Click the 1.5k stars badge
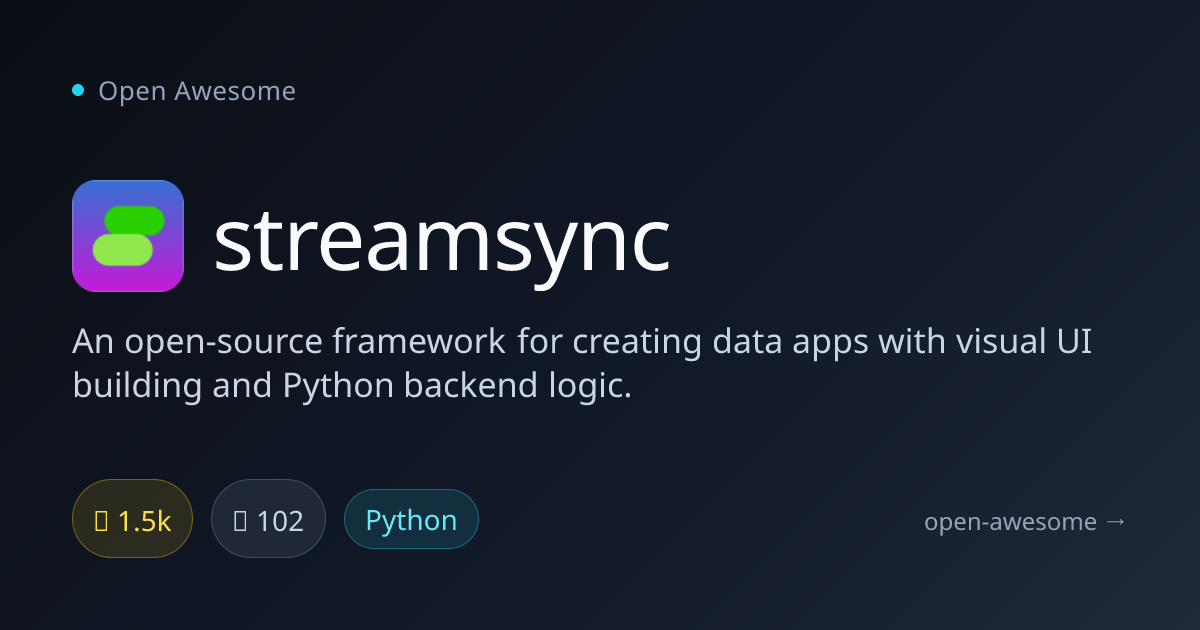This screenshot has height=630, width=1200. 132,519
